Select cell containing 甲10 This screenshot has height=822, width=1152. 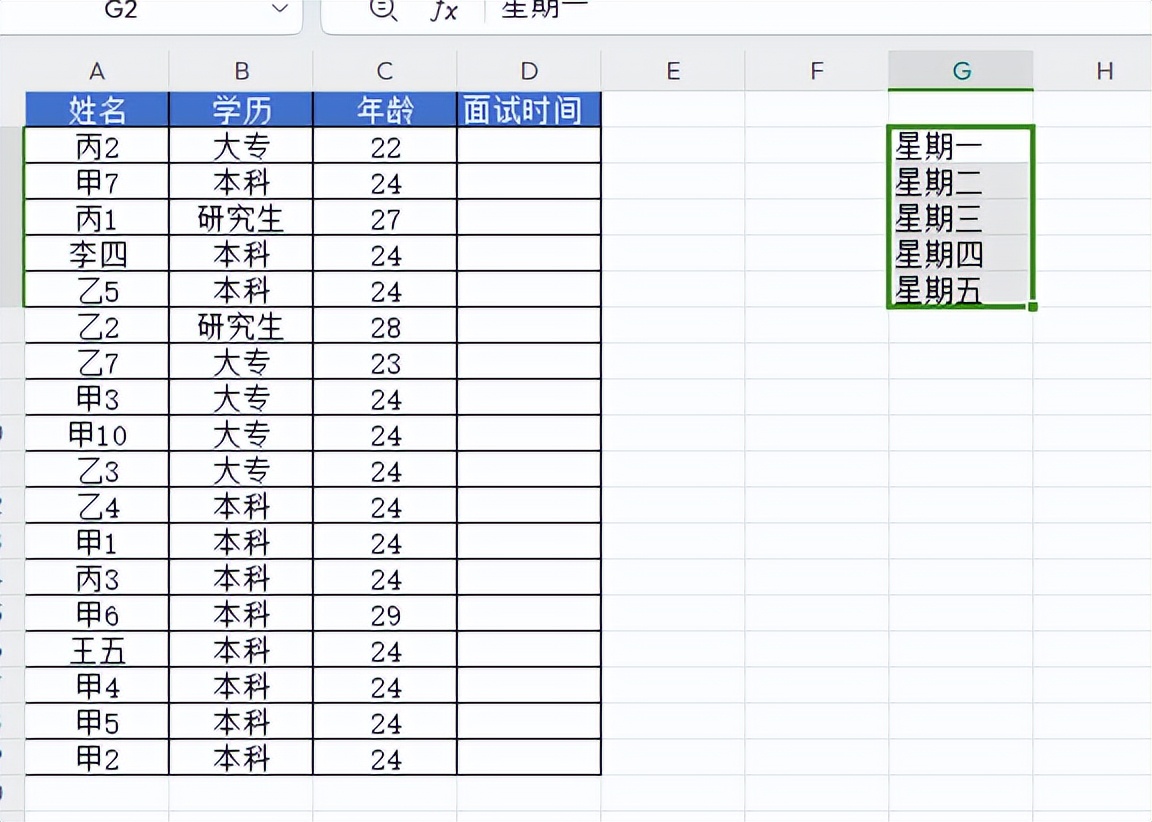tap(97, 433)
